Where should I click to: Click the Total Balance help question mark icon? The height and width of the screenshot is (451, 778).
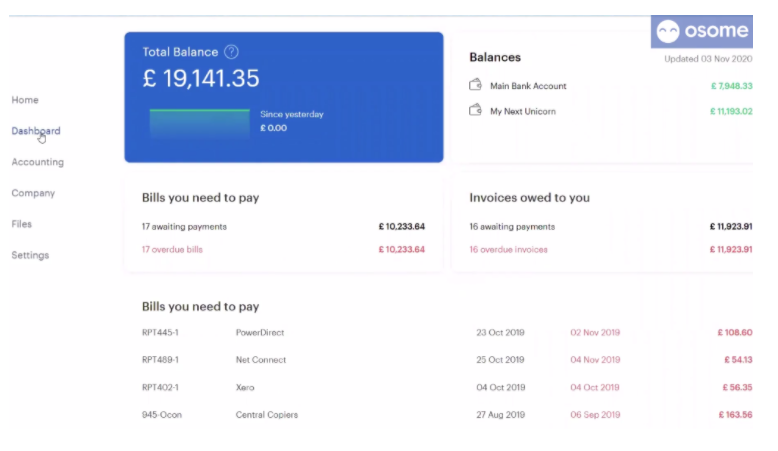[x=231, y=52]
